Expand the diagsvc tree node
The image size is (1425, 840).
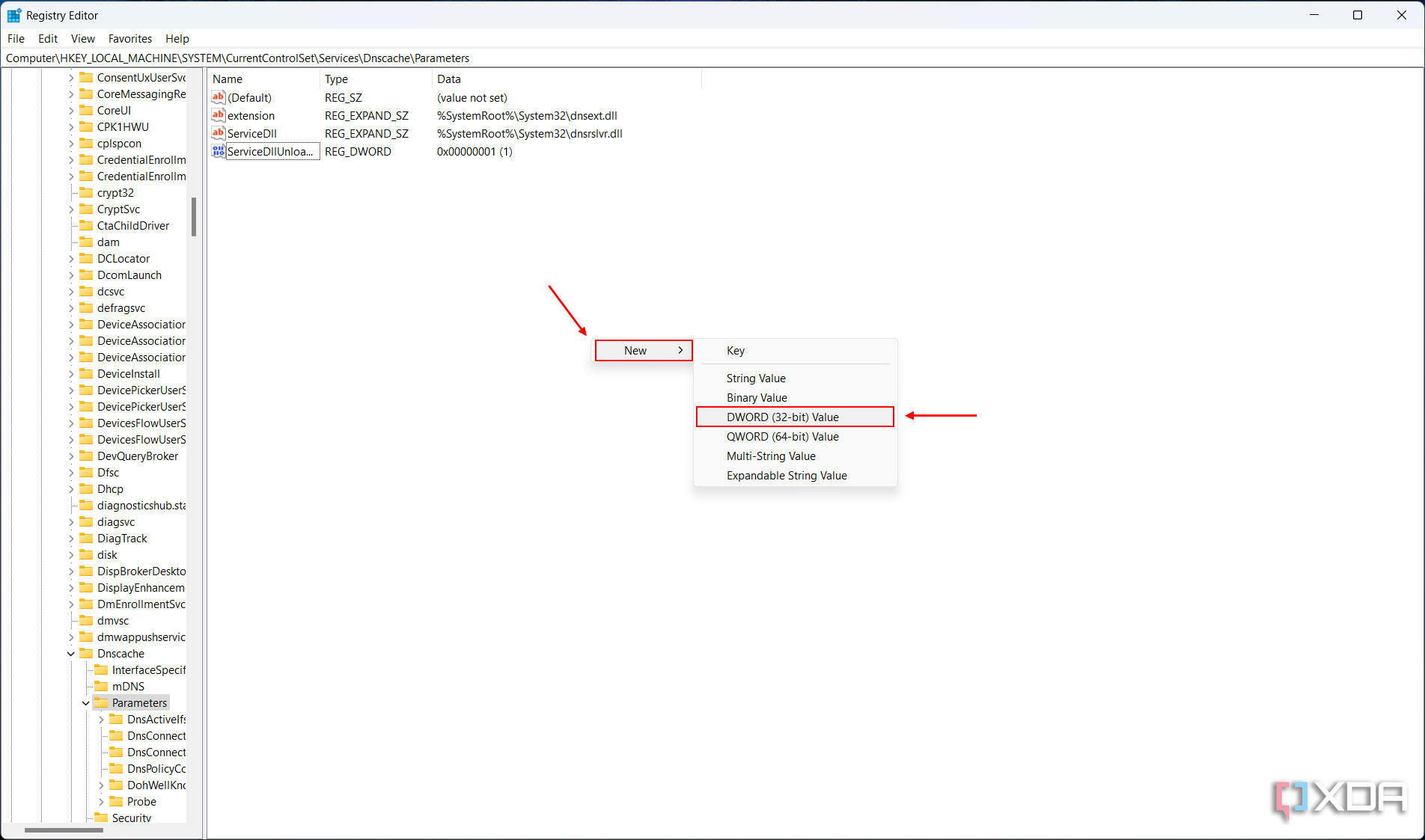coord(71,522)
